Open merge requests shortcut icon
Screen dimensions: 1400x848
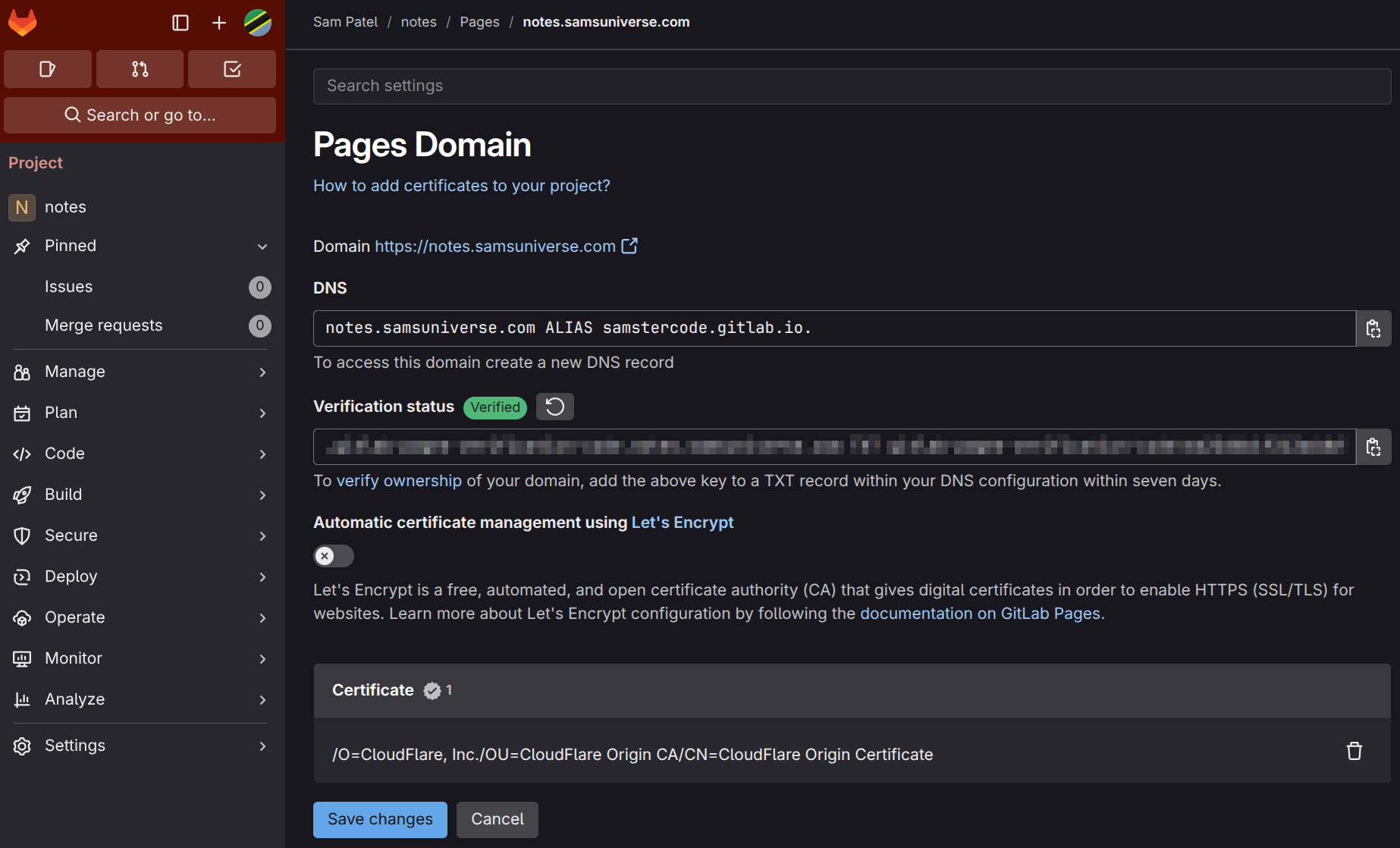point(140,69)
